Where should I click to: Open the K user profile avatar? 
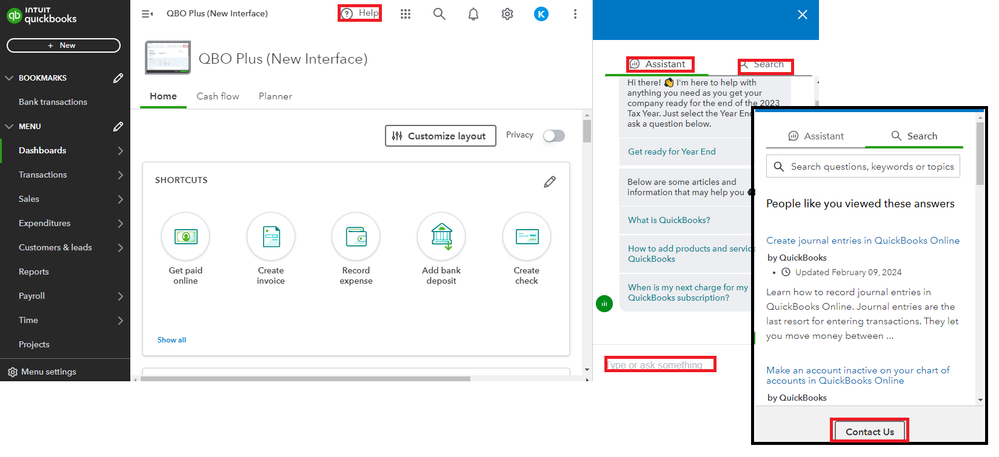tap(541, 14)
